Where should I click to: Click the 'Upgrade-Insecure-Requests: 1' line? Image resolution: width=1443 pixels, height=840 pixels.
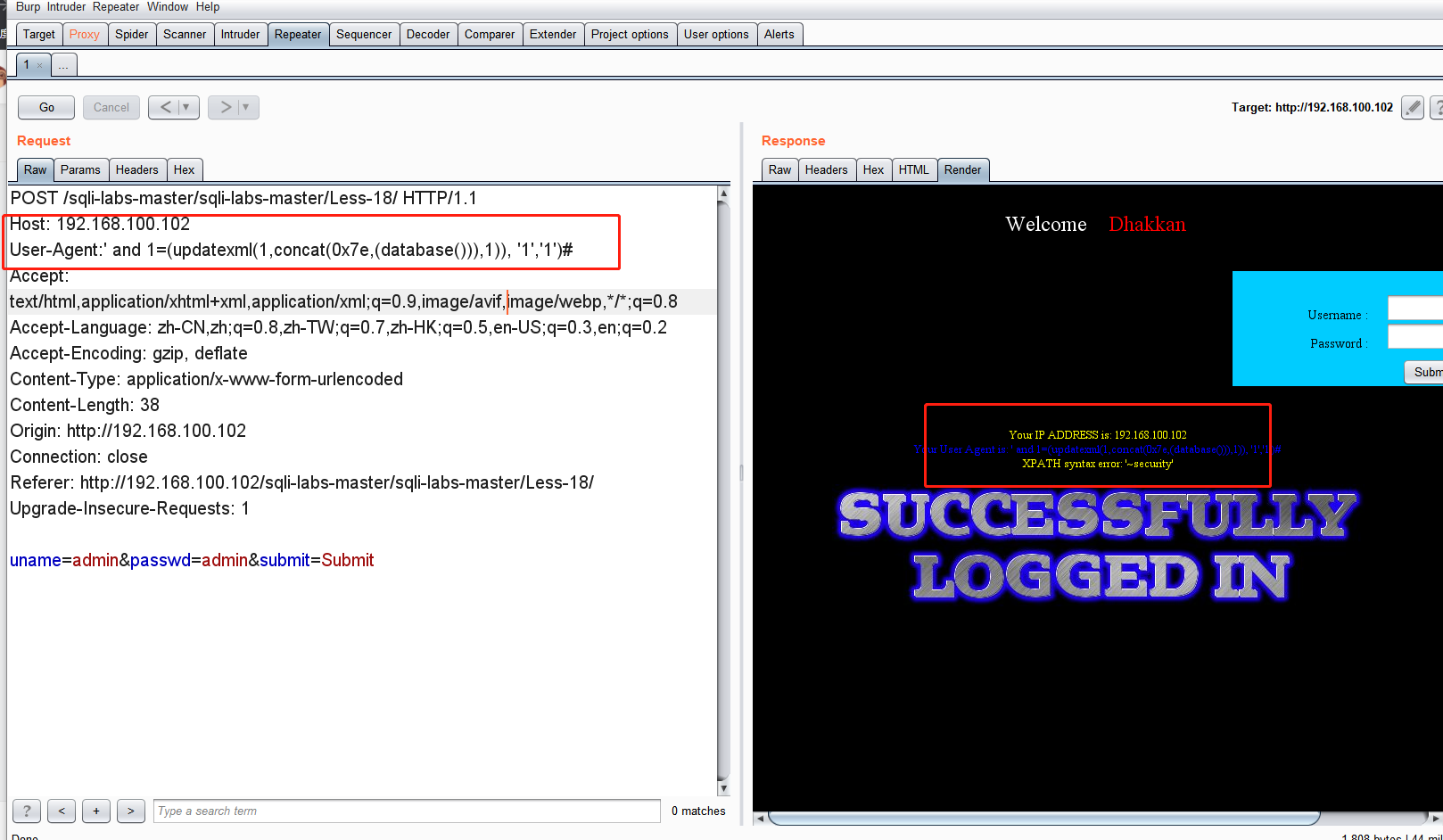click(130, 508)
